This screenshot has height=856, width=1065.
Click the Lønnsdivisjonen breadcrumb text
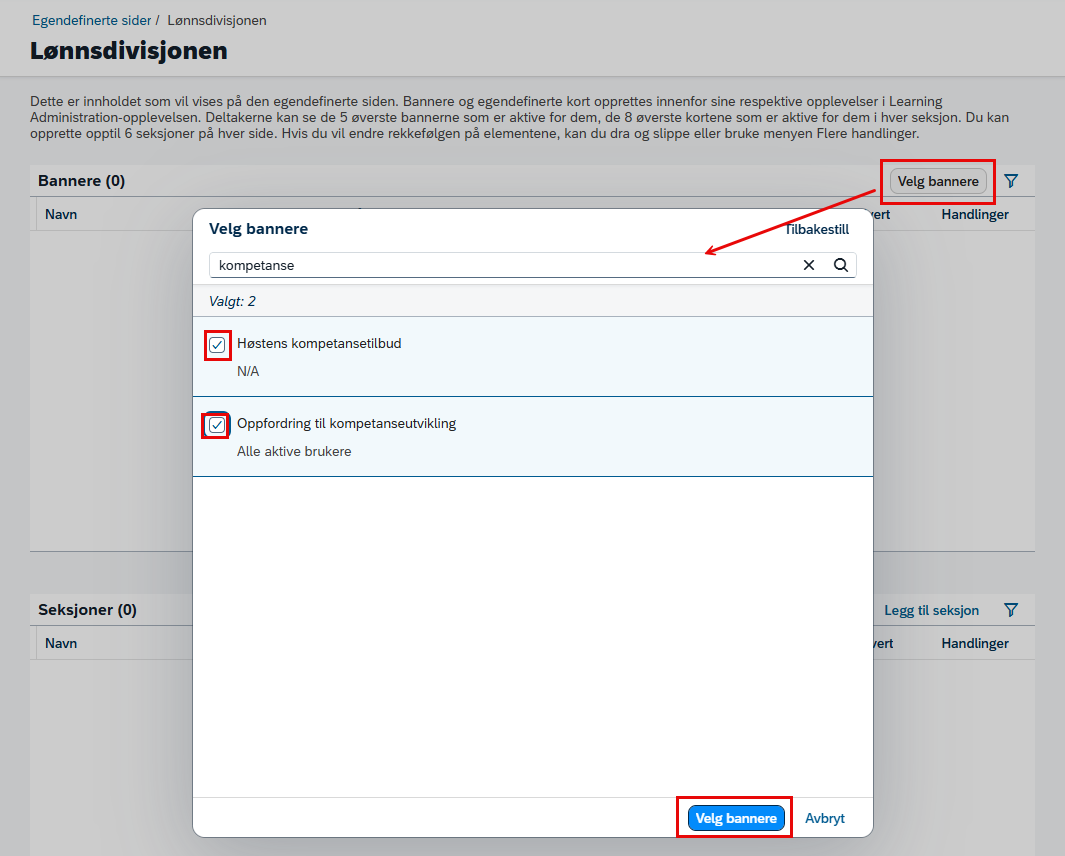click(x=217, y=20)
